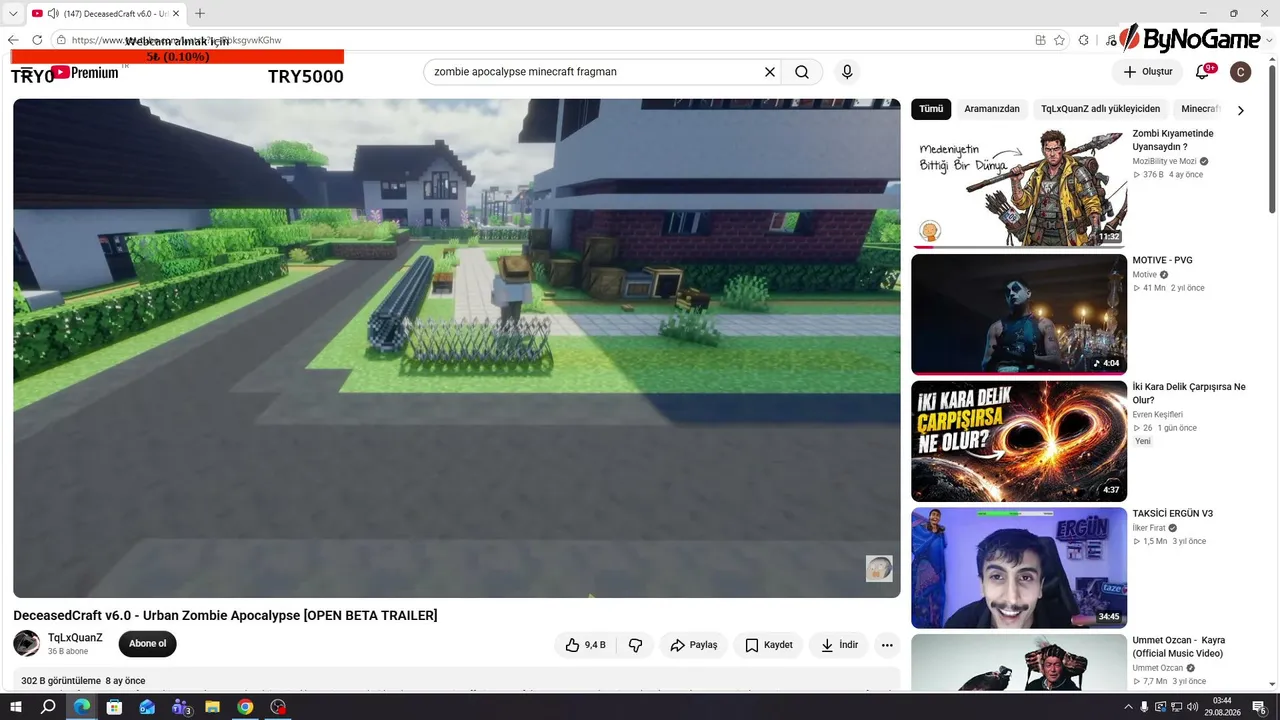Viewport: 1280px width, 720px height.
Task: Save video with the Kaydet button
Action: tap(768, 645)
